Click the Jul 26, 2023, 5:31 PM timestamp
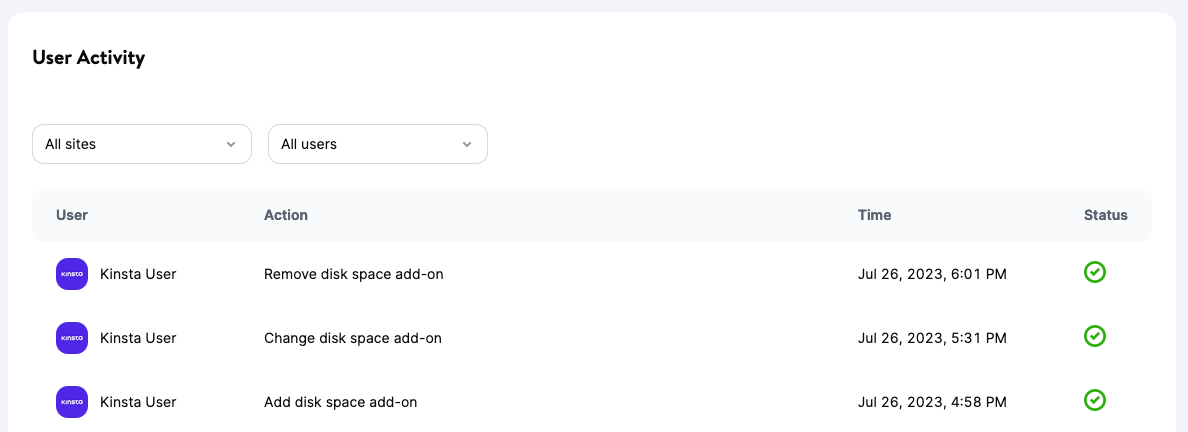This screenshot has width=1188, height=432. 932,338
